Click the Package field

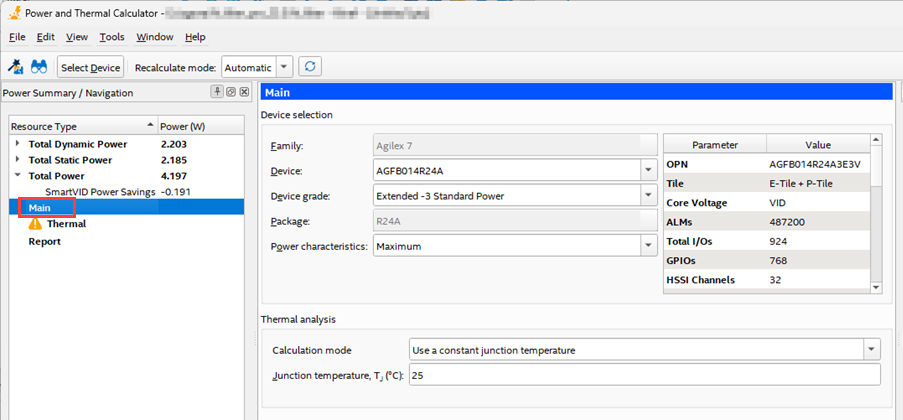515,221
